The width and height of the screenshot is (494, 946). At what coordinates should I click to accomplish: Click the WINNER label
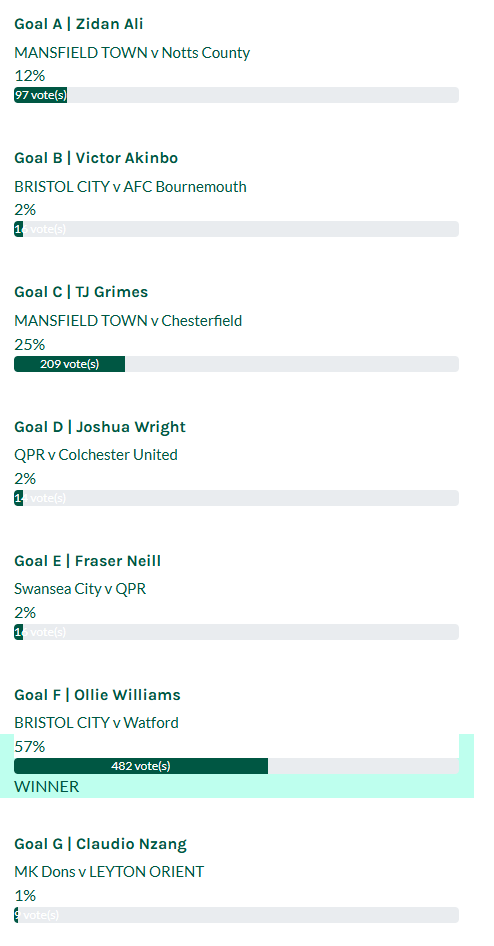pos(46,787)
